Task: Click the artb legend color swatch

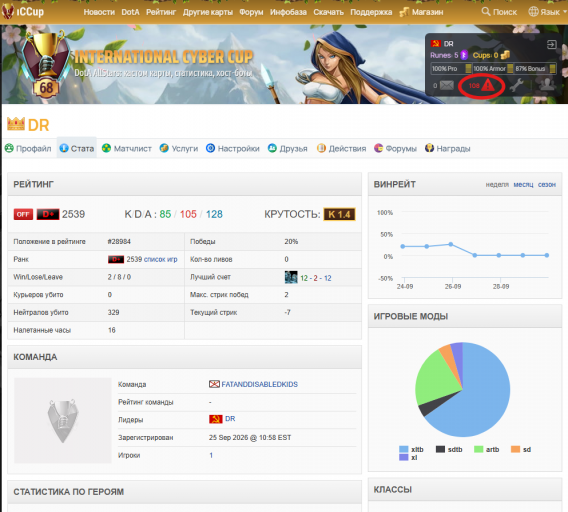Action: [x=479, y=449]
